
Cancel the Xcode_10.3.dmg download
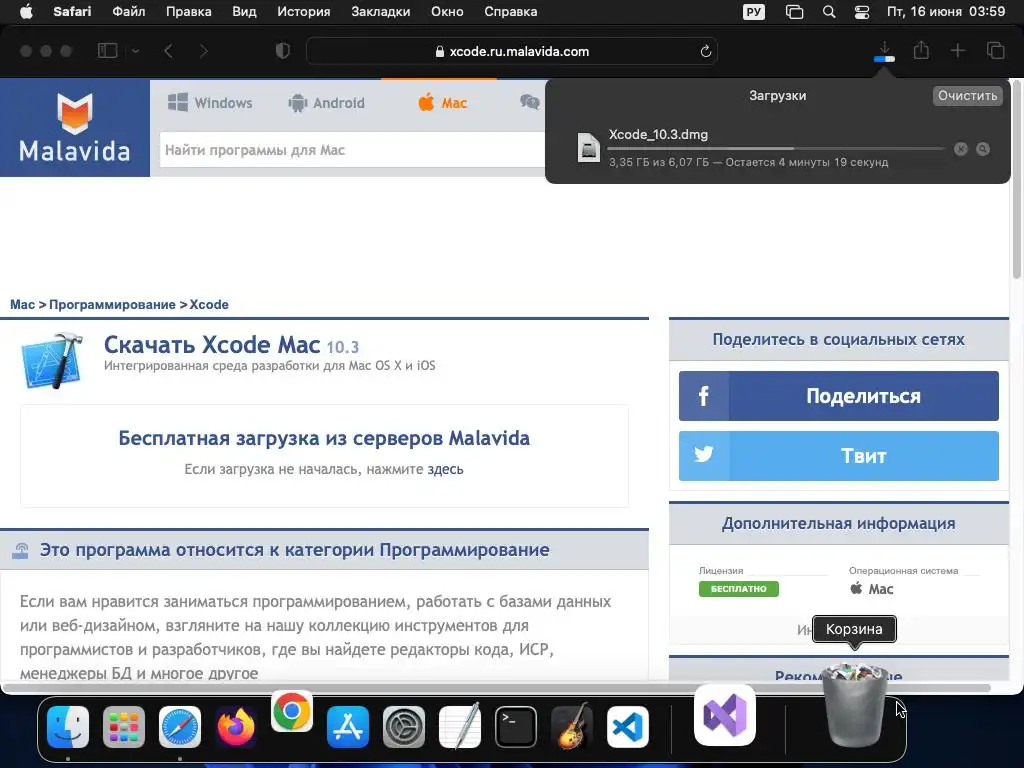tap(961, 149)
